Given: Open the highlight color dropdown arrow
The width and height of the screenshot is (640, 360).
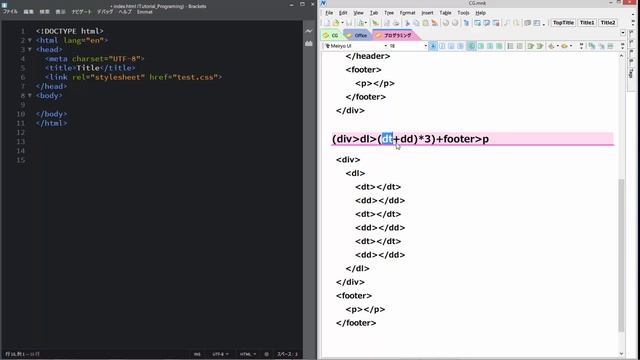Looking at the screenshot, I should pos(571,46).
